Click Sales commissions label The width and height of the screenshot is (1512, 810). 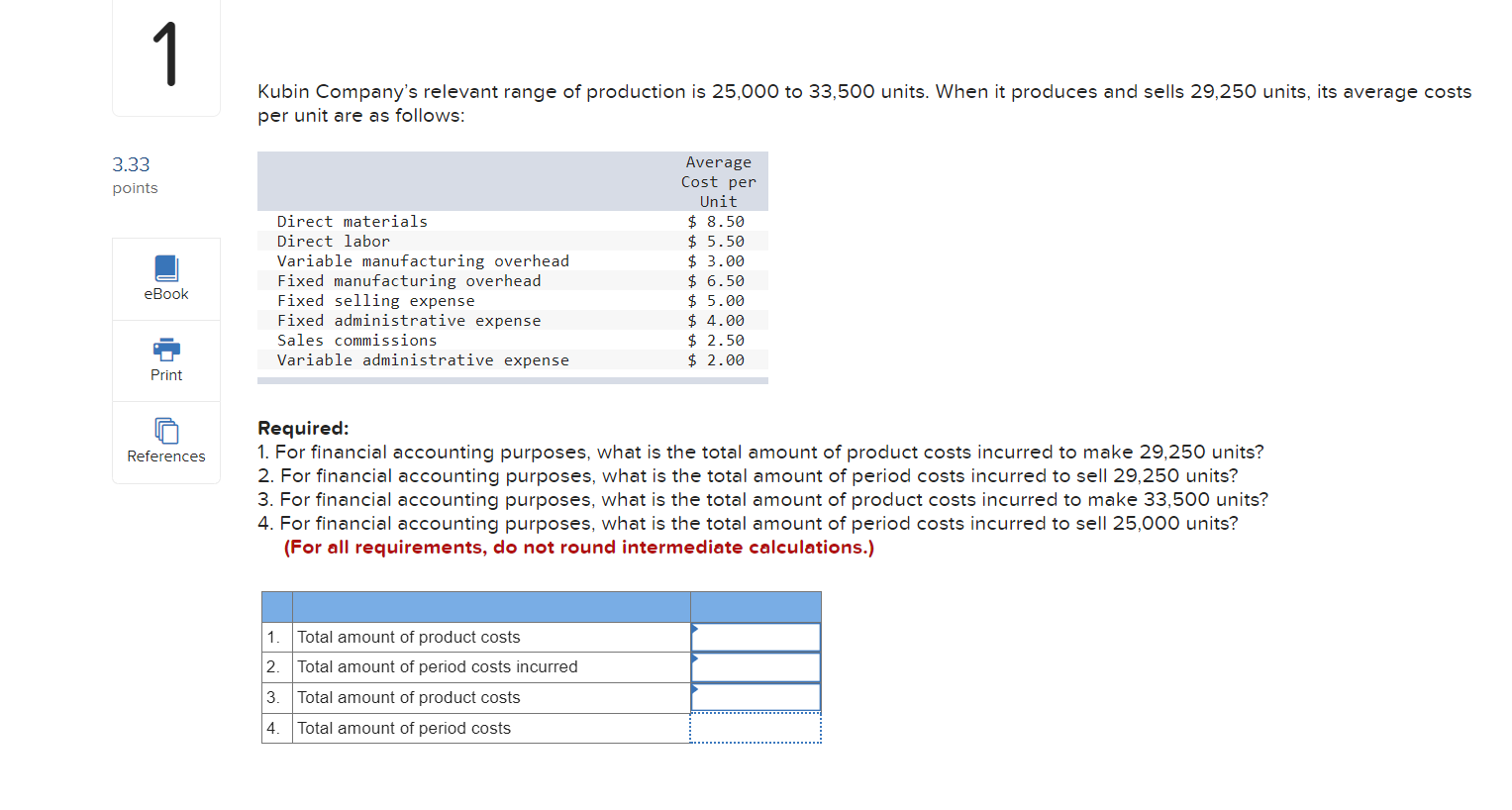click(x=357, y=341)
